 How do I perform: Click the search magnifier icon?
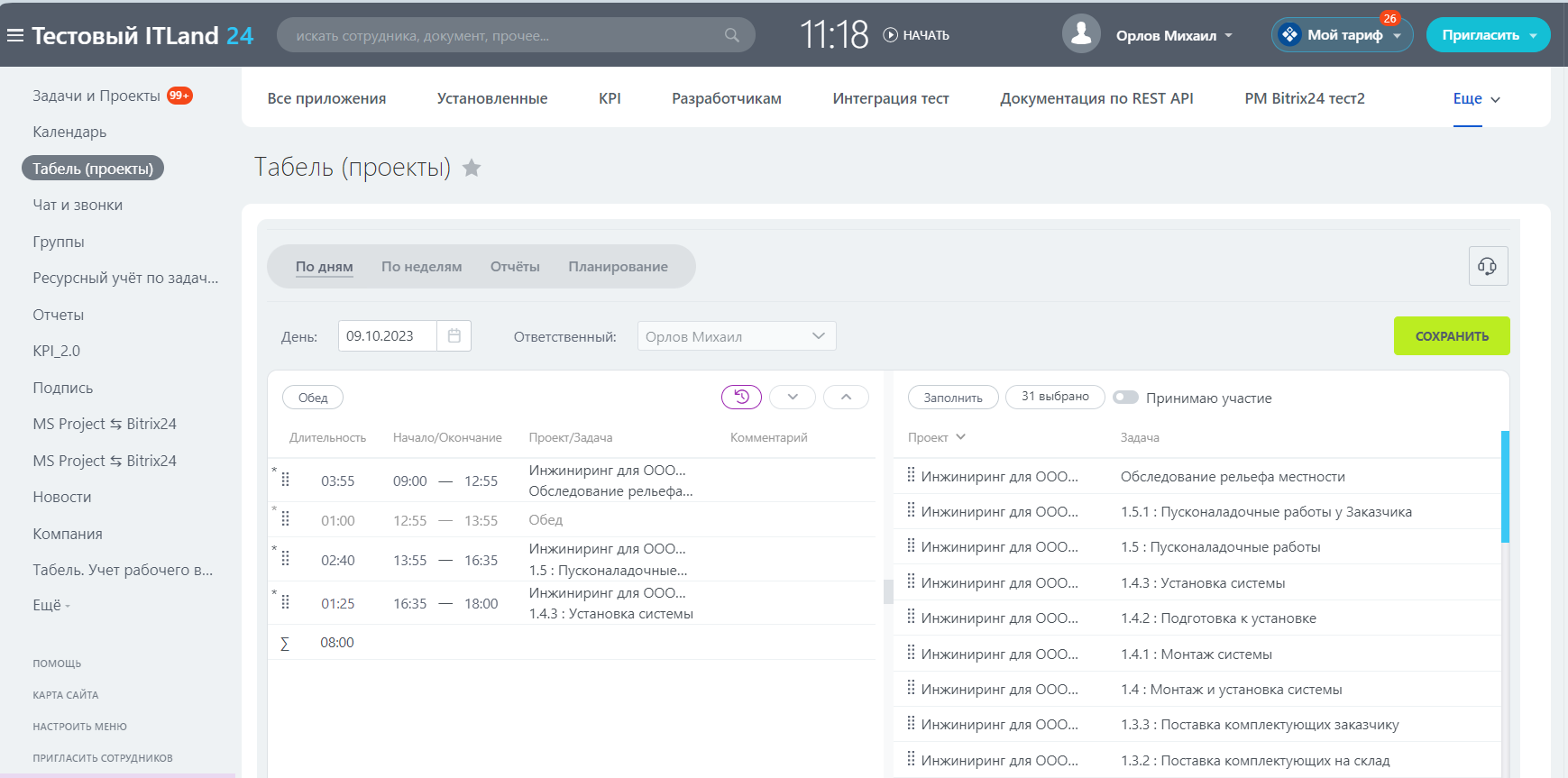click(731, 35)
